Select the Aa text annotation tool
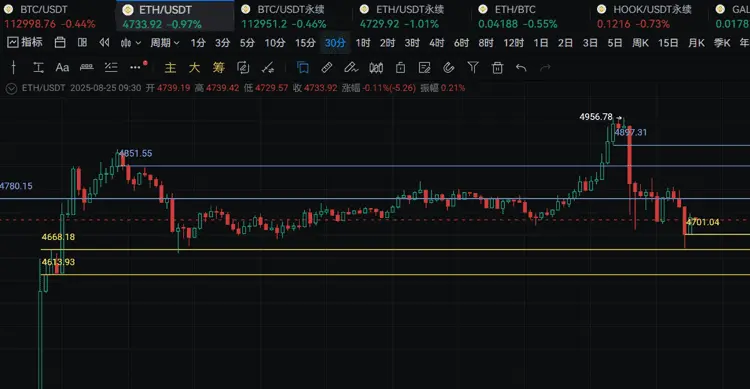The width and height of the screenshot is (750, 389). click(x=62, y=67)
